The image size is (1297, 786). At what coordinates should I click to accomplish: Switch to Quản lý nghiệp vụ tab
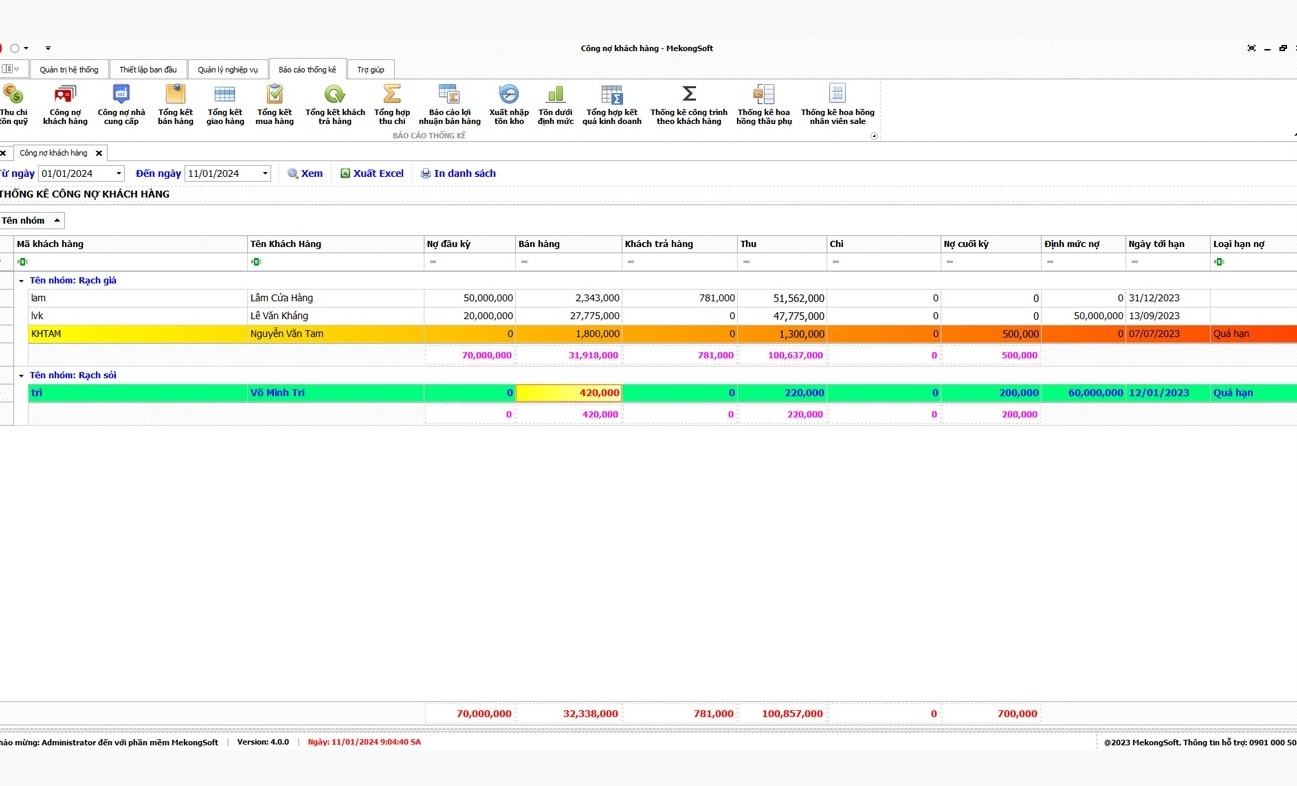tap(227, 70)
